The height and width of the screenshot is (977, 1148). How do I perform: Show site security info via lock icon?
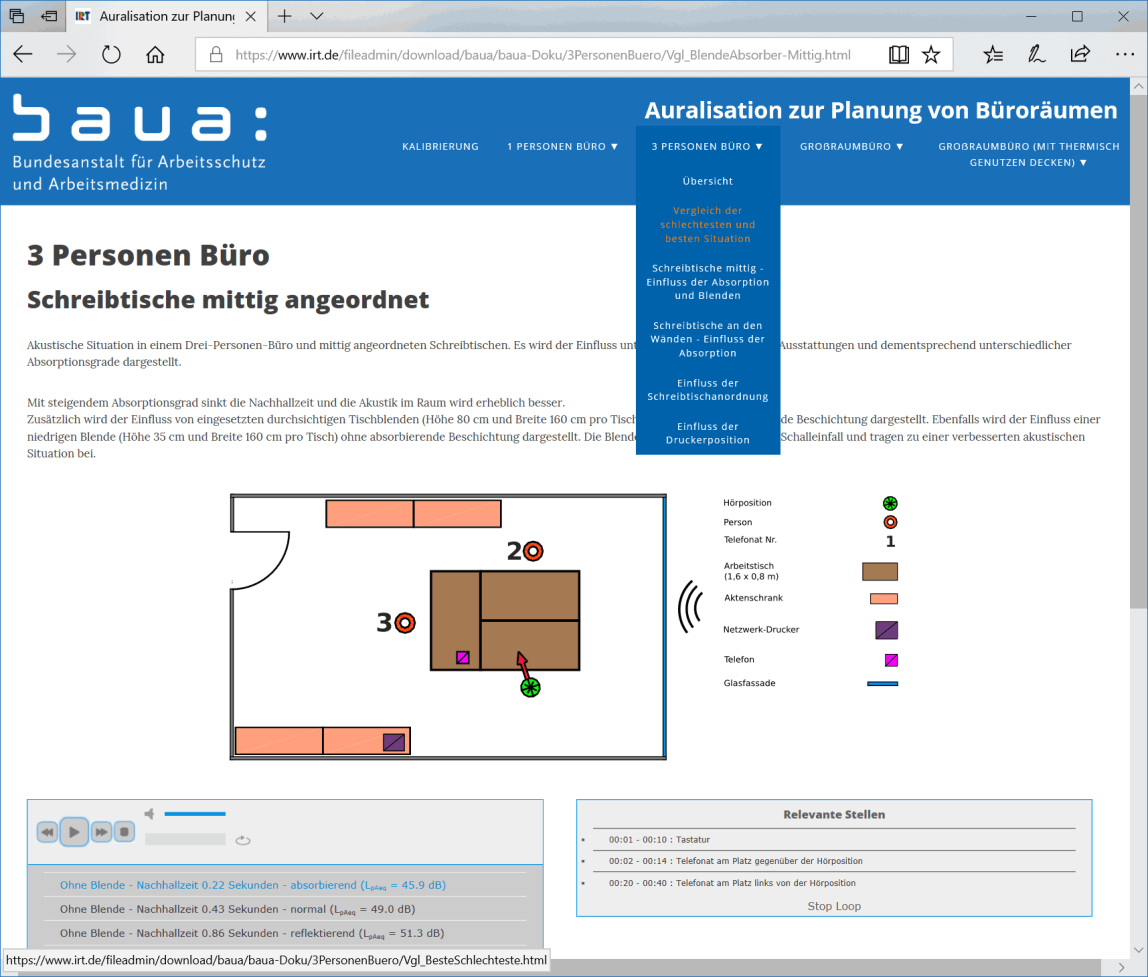[x=216, y=54]
